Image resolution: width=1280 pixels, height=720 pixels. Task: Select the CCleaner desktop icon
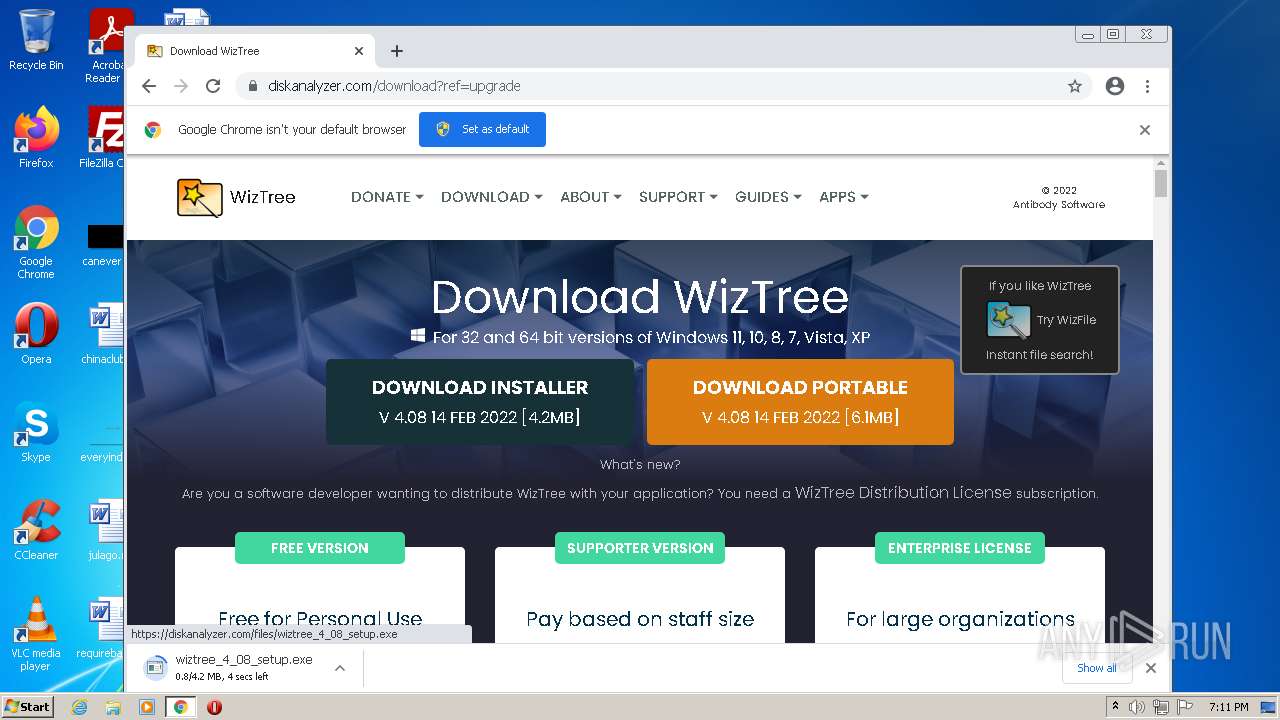36,530
